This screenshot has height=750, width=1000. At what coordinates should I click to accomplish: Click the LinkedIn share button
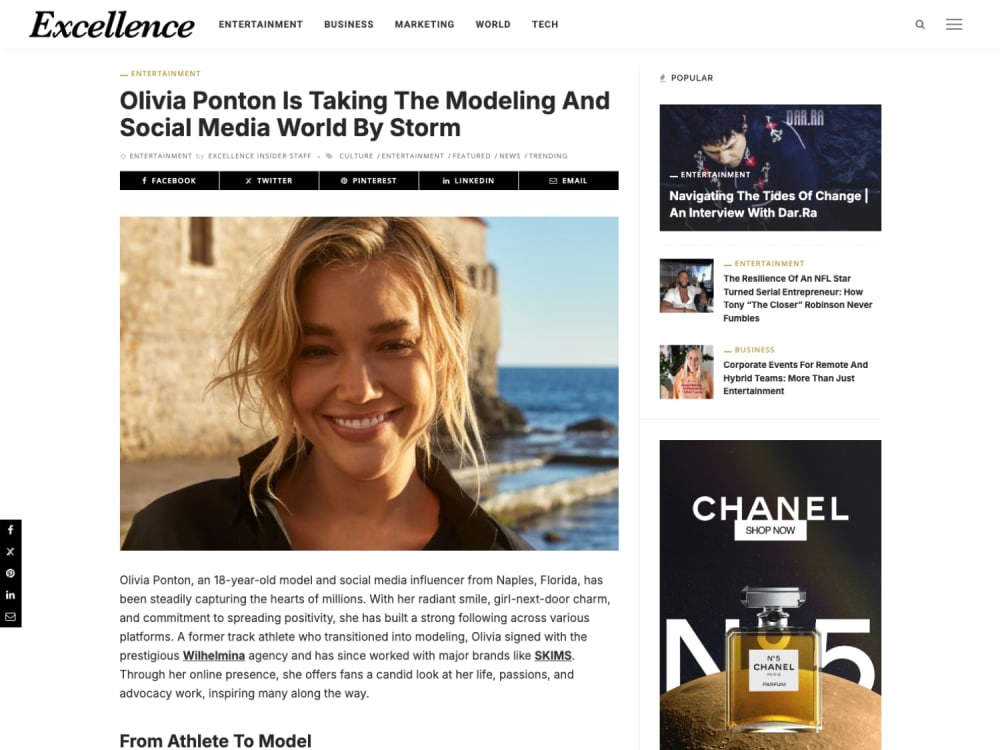pos(469,180)
